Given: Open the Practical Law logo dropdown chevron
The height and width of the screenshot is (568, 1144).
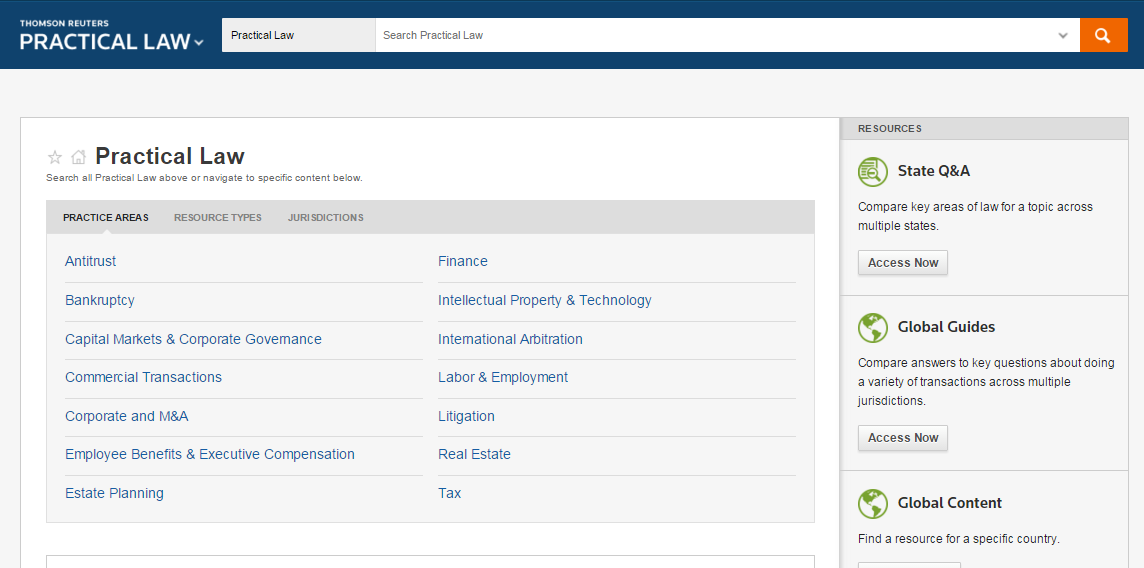Looking at the screenshot, I should pyautogui.click(x=199, y=43).
